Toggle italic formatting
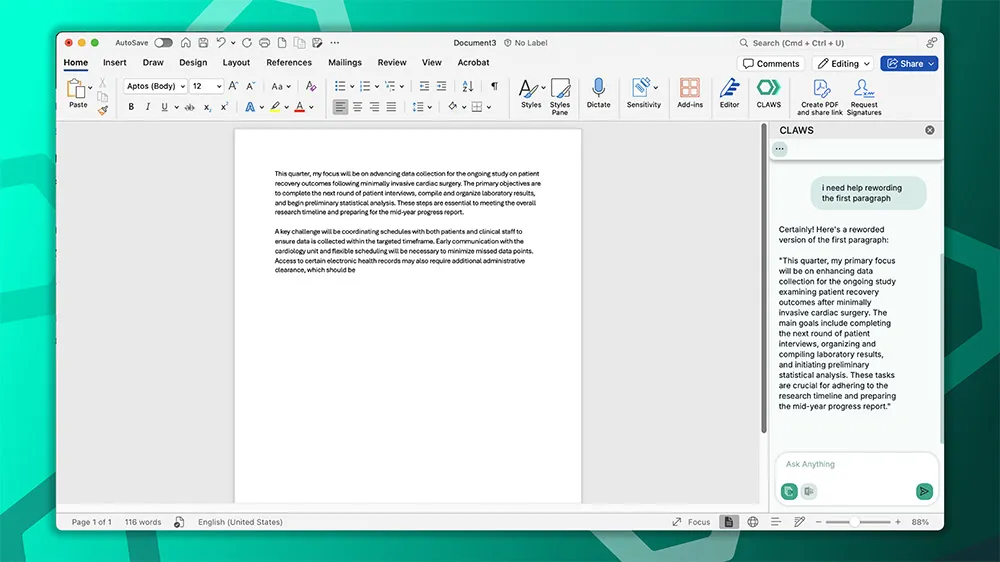The height and width of the screenshot is (562, 1000). tap(147, 107)
